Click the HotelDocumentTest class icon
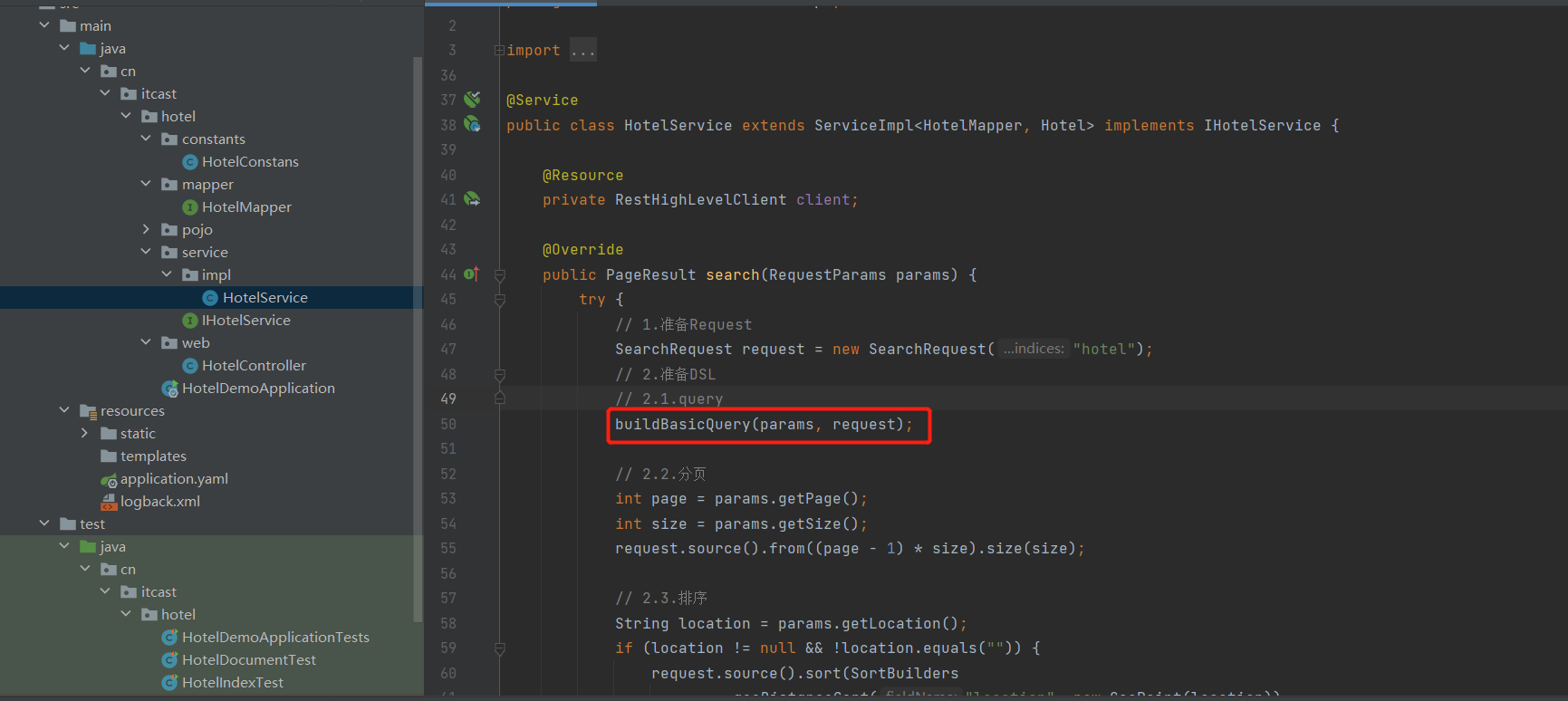 [x=169, y=660]
